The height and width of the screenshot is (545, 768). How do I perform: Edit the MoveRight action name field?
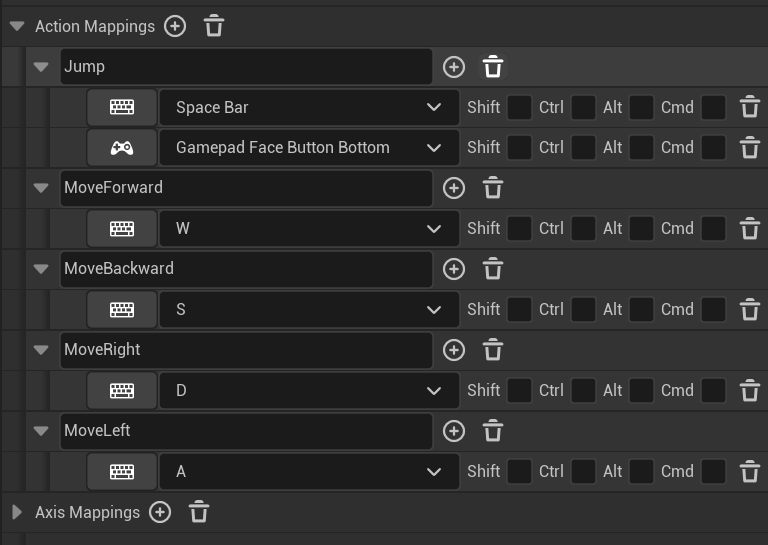click(x=246, y=350)
